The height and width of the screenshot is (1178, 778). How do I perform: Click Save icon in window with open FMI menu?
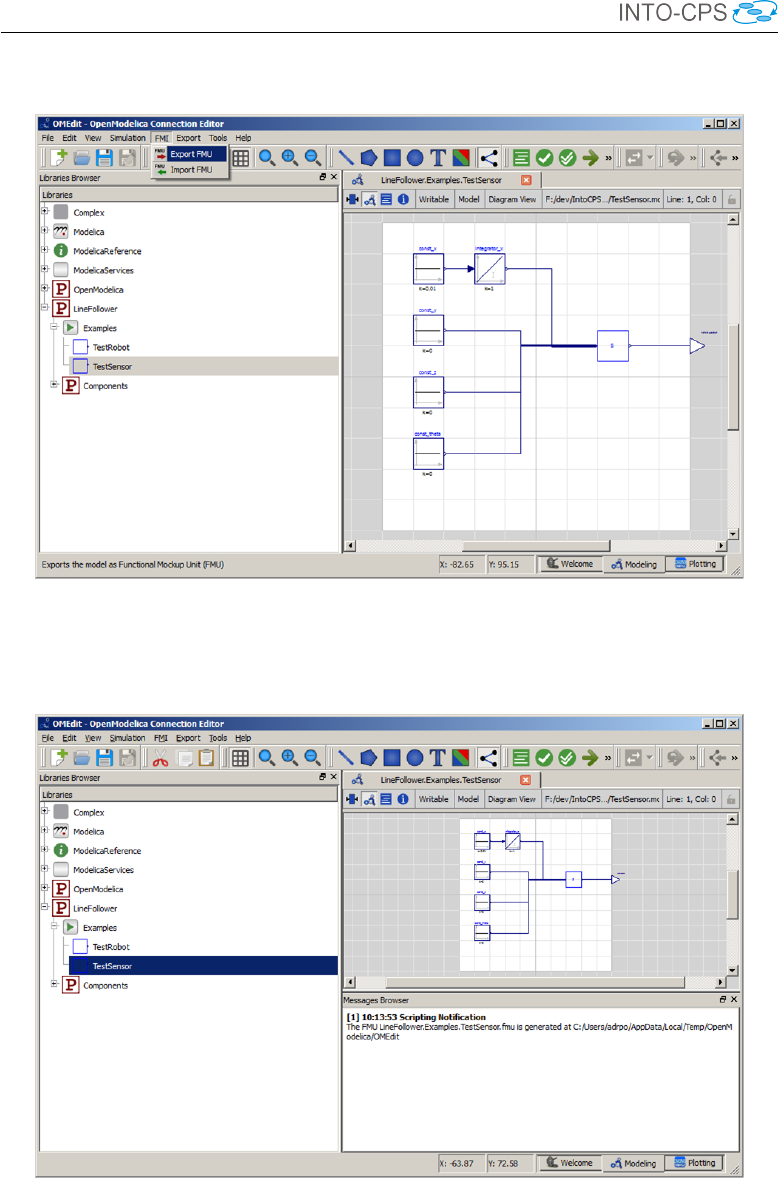105,158
